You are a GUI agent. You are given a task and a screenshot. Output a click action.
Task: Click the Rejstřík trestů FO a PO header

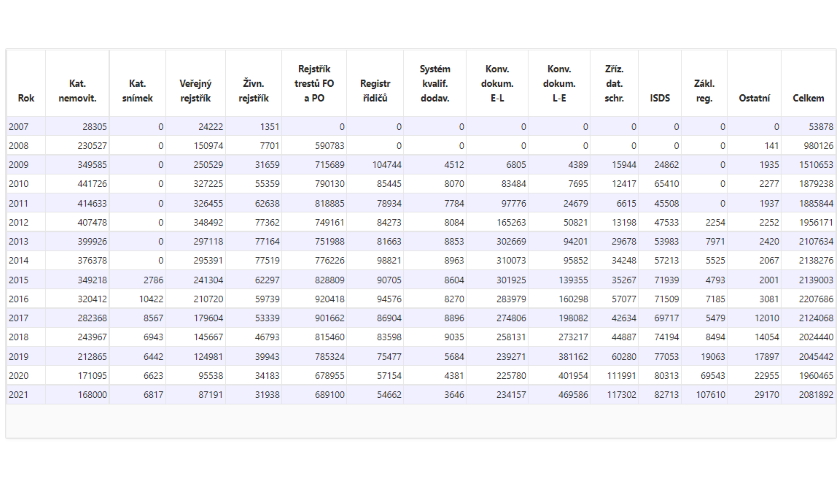(314, 84)
